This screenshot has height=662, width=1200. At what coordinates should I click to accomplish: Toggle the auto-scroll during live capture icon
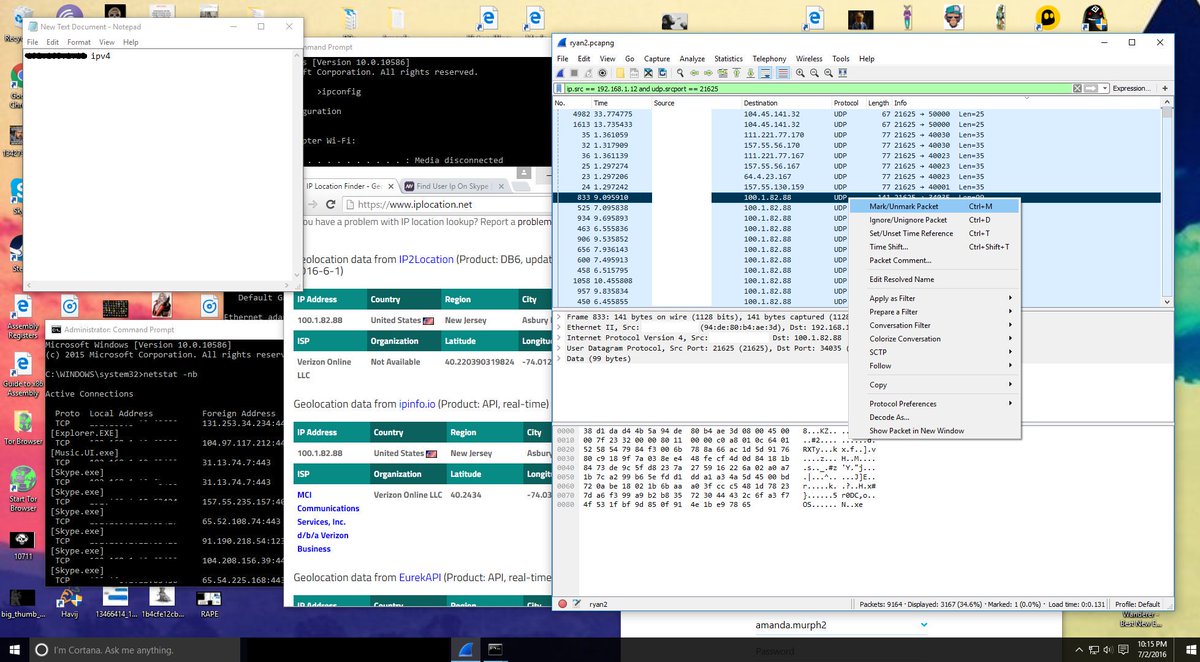tap(765, 73)
